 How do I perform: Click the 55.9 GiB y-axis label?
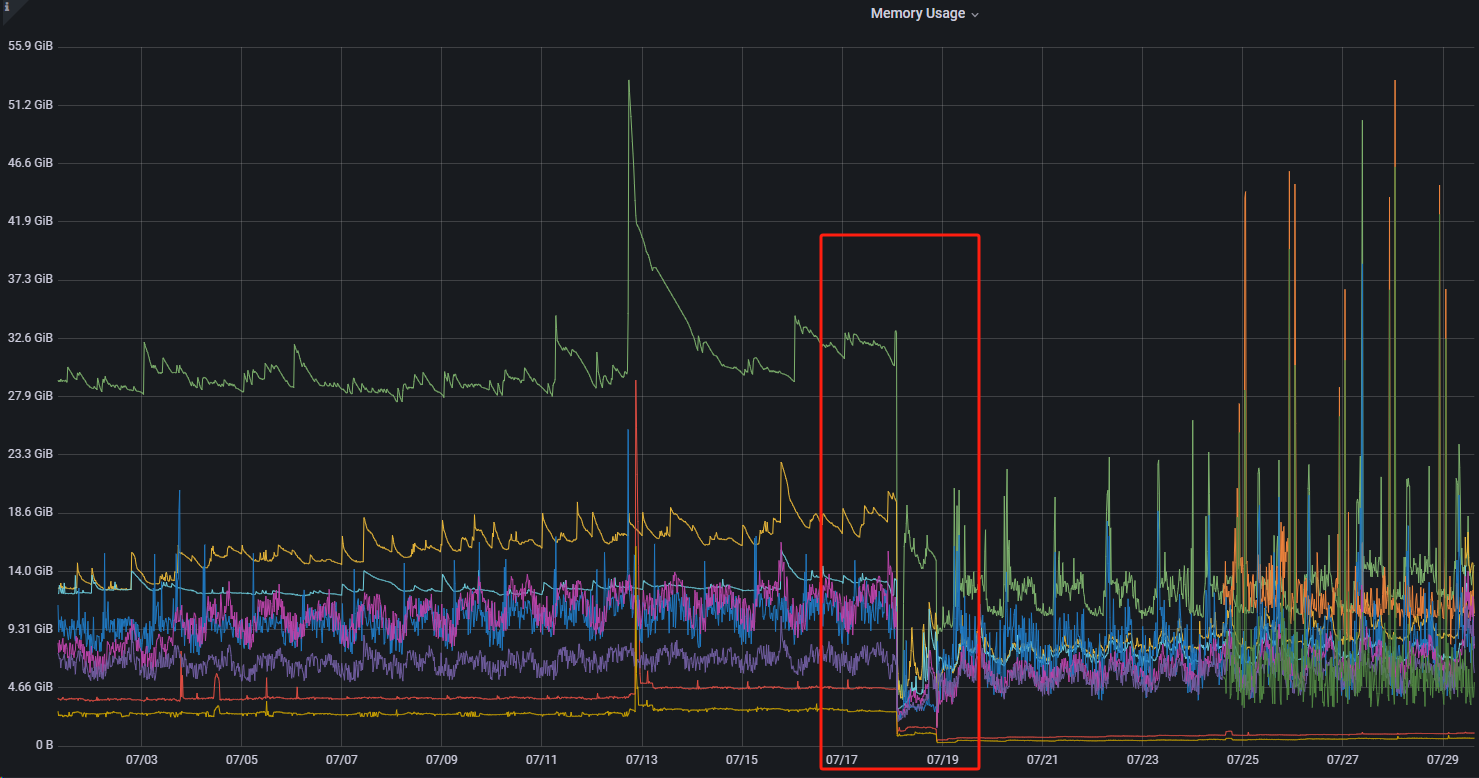[29, 46]
